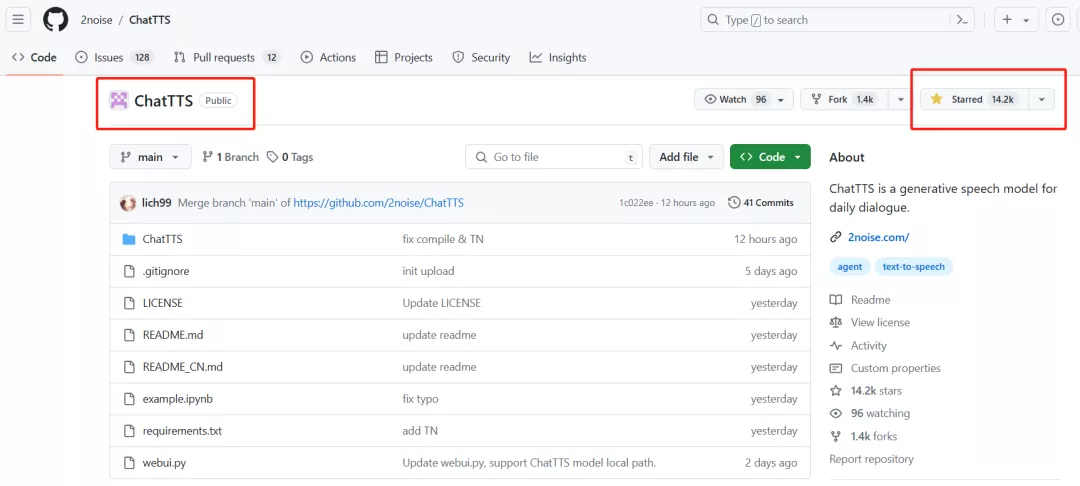Click the ChatTTS folder icon

click(128, 240)
